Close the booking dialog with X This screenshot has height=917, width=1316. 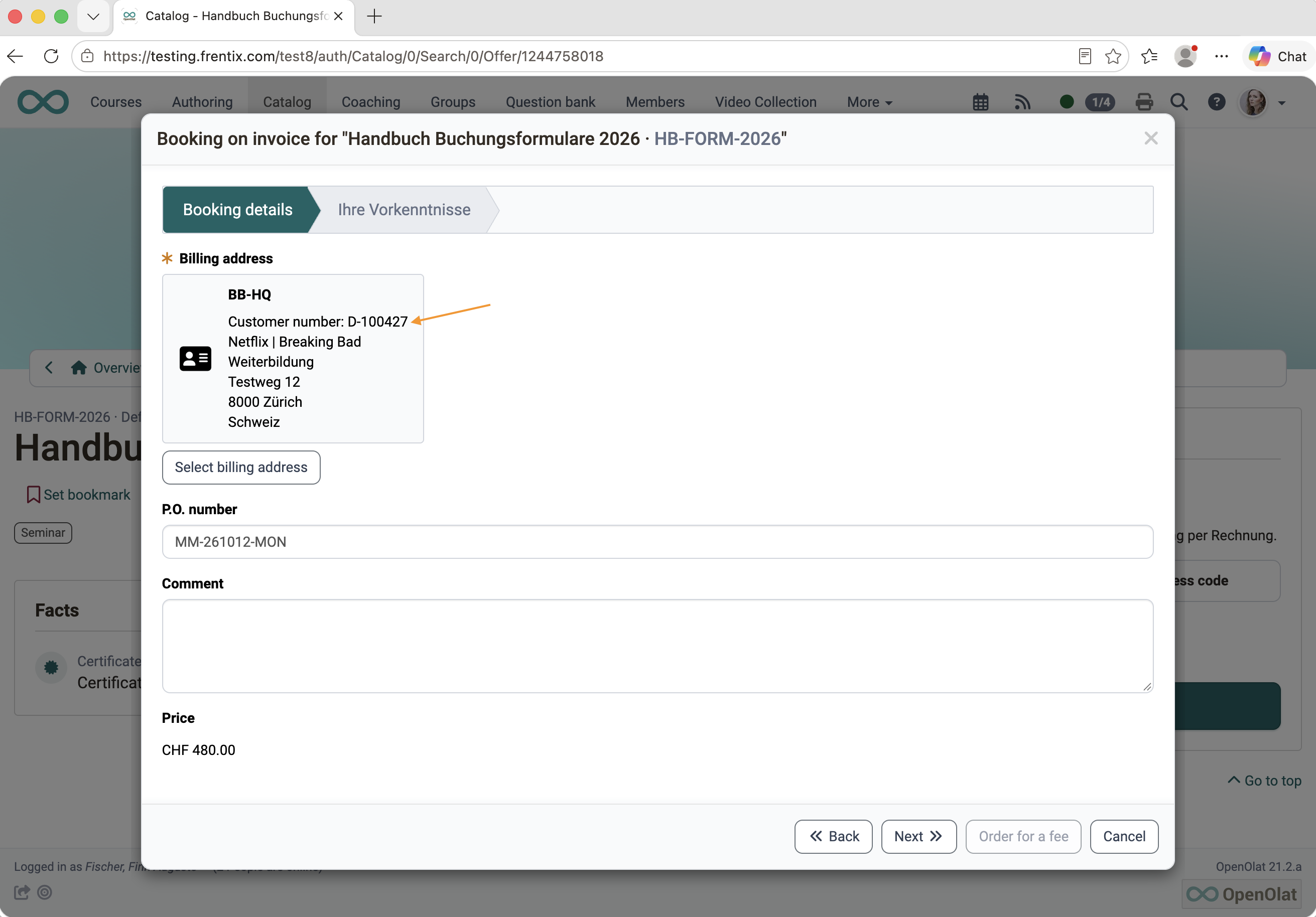point(1150,138)
